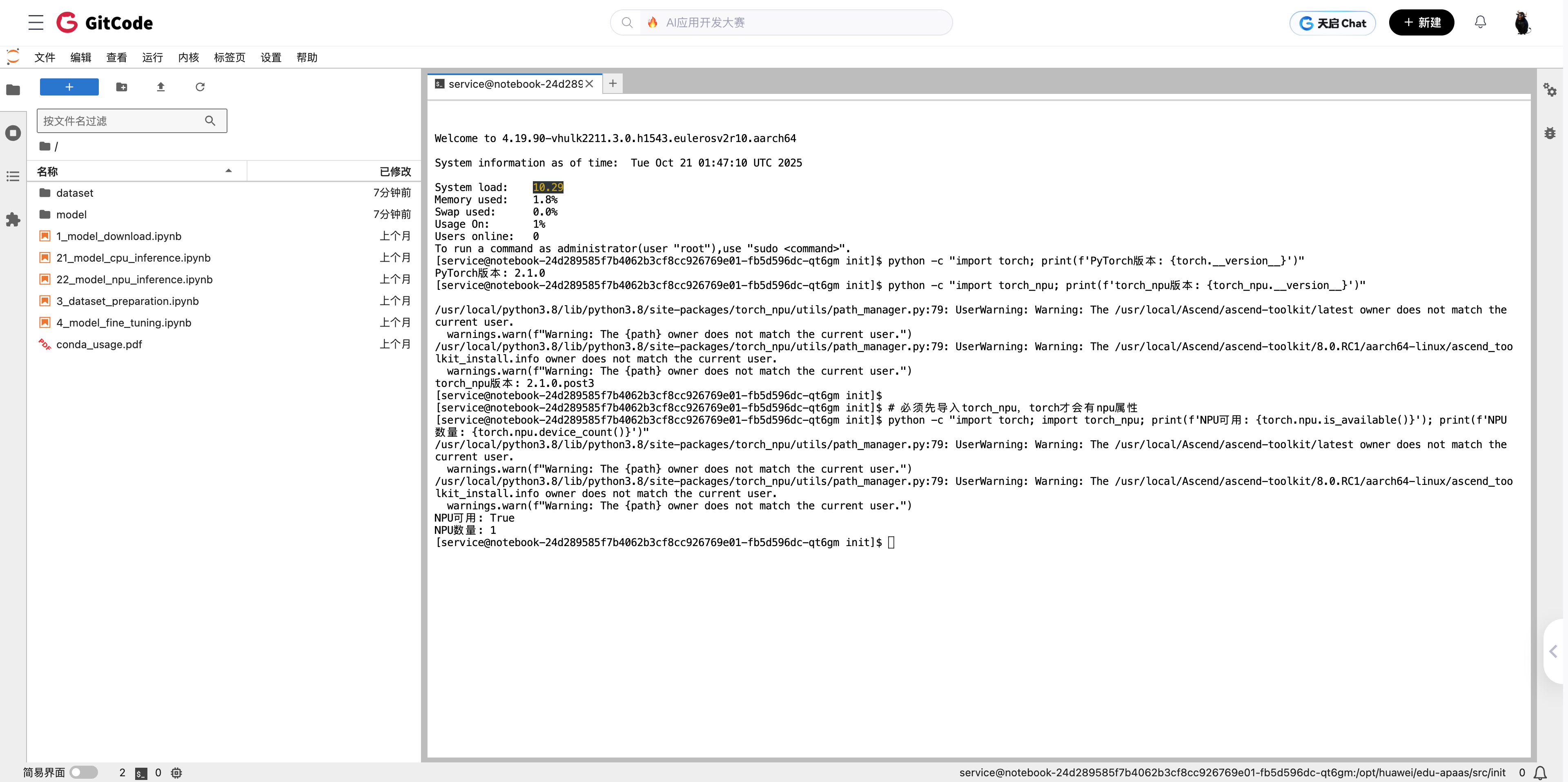Open the extension manager puzzle icon
This screenshot has height=782, width=1568.
coord(13,220)
